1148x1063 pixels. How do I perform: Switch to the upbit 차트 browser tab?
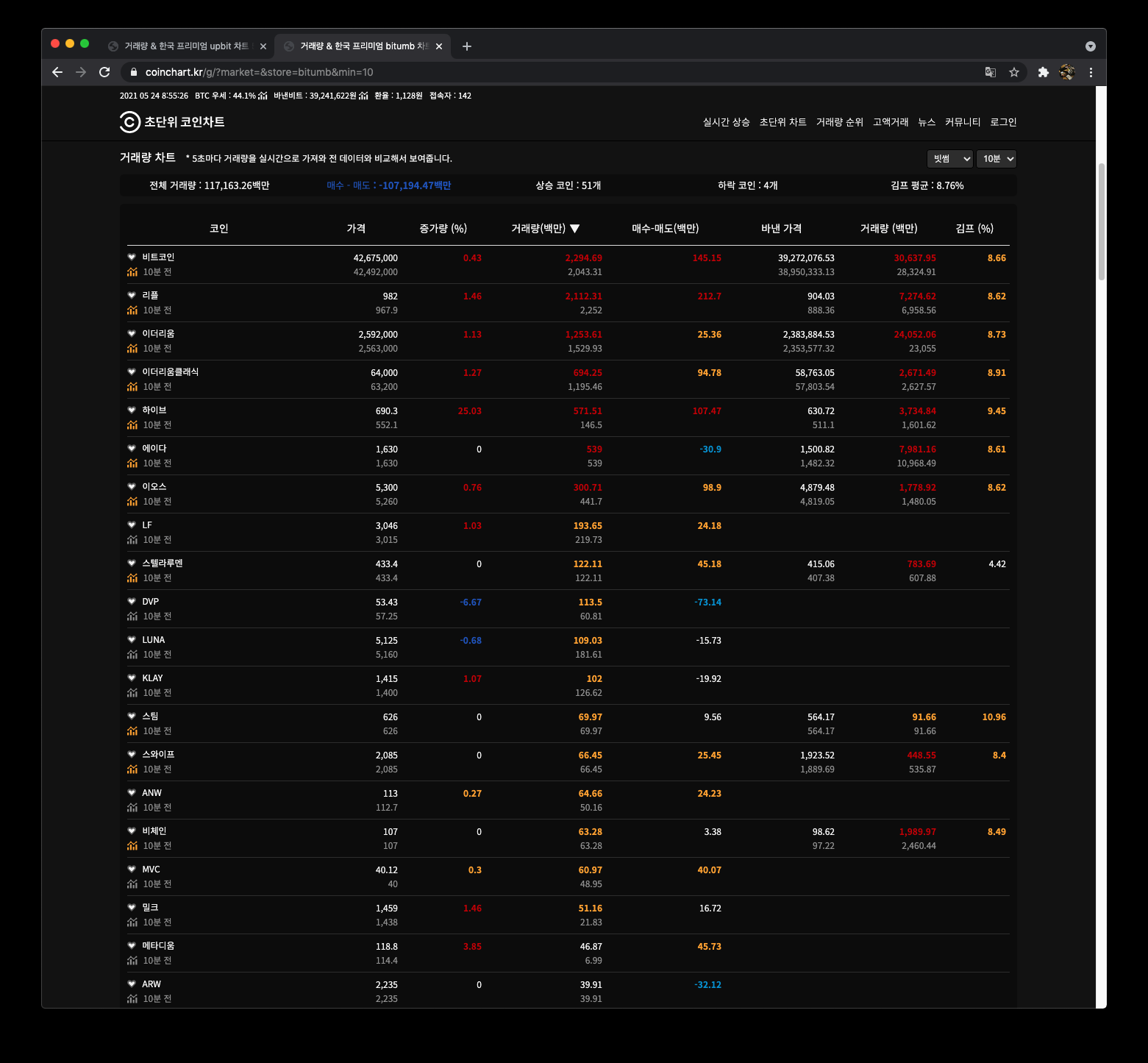pyautogui.click(x=186, y=46)
